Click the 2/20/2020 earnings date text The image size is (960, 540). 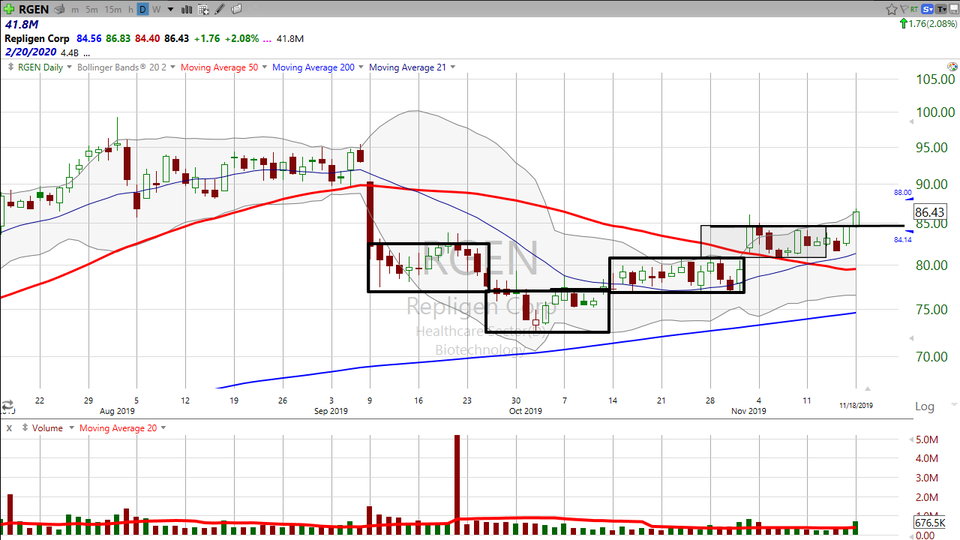31,53
